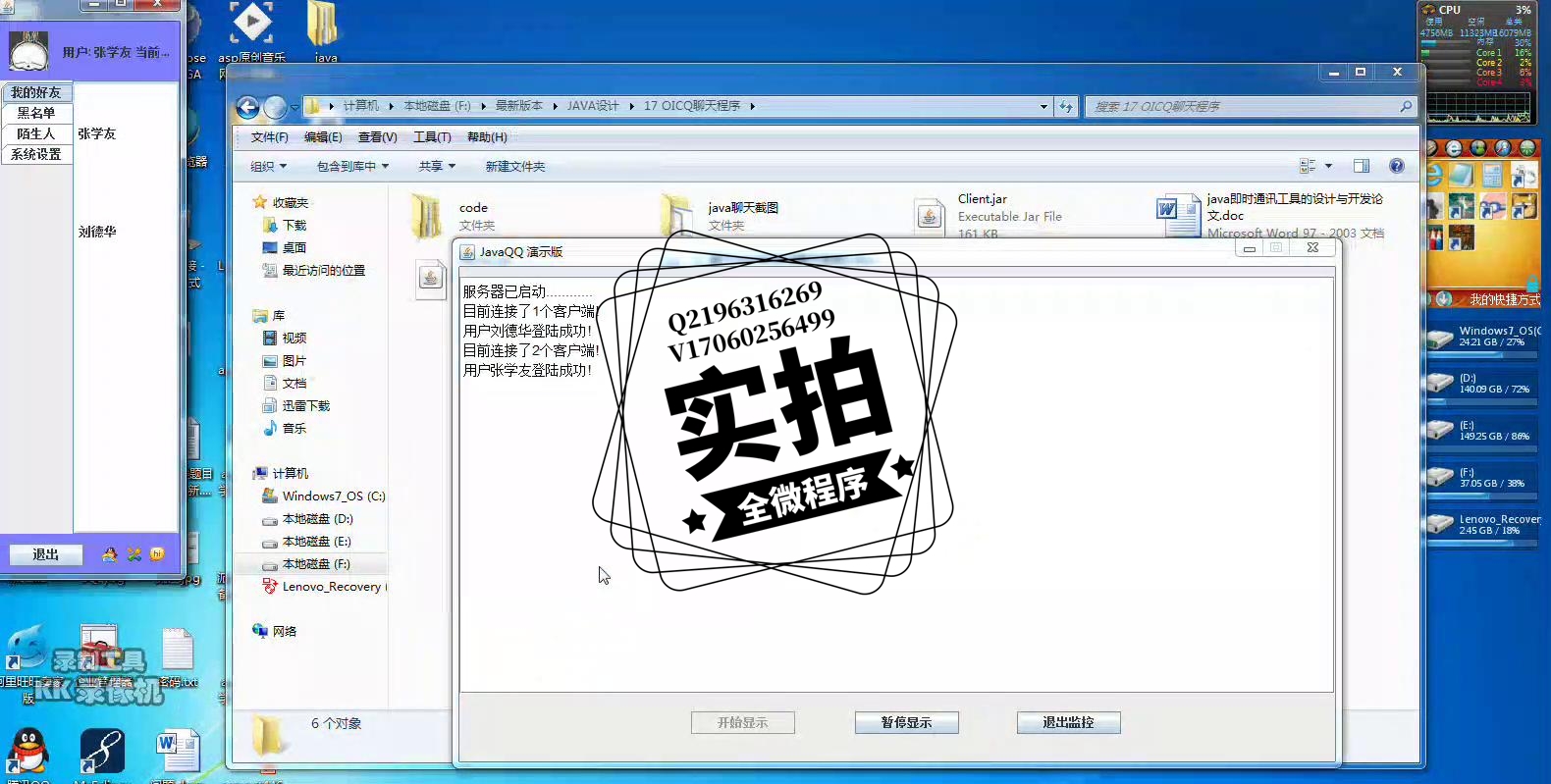Image resolution: width=1551 pixels, height=784 pixels.
Task: Click the 最新版本 breadcrumb segment
Action: 518,106
